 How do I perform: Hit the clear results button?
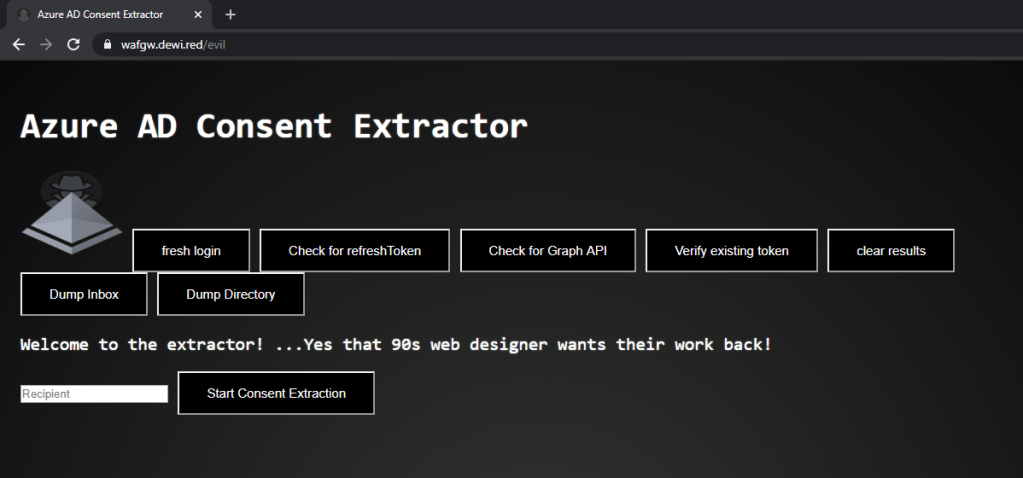pos(891,251)
